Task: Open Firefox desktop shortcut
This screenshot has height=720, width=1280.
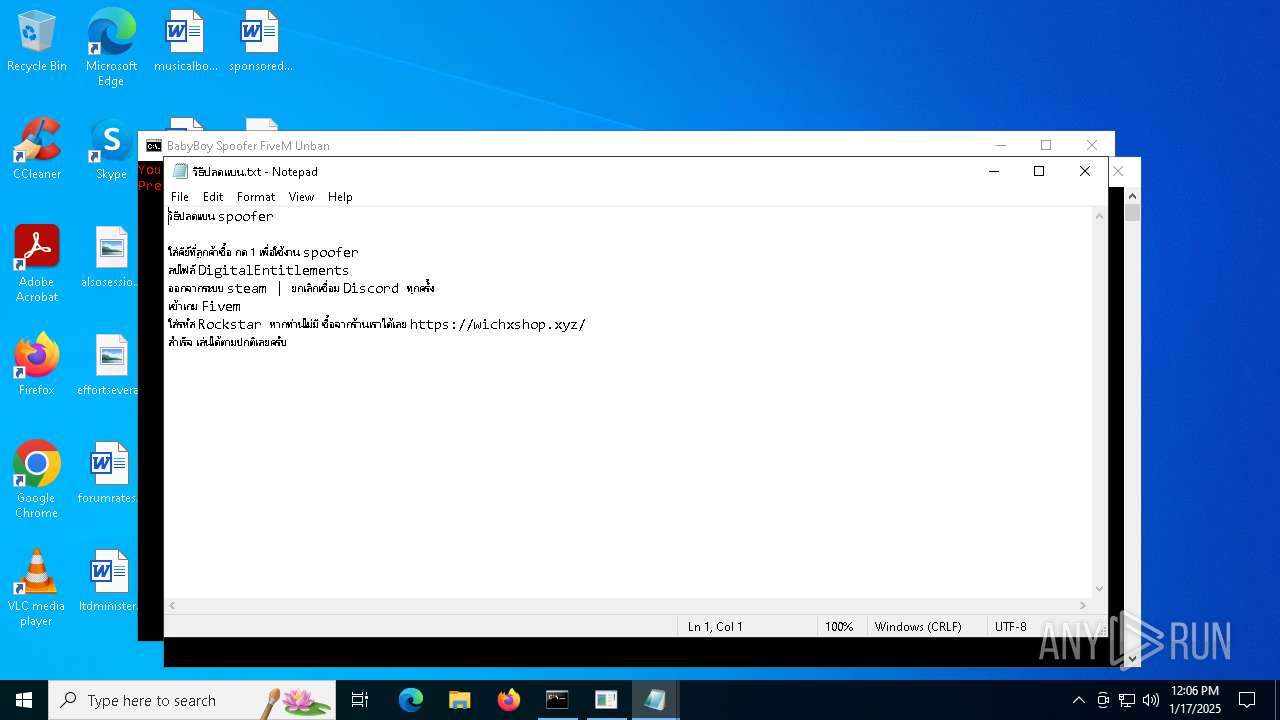Action: coord(37,365)
